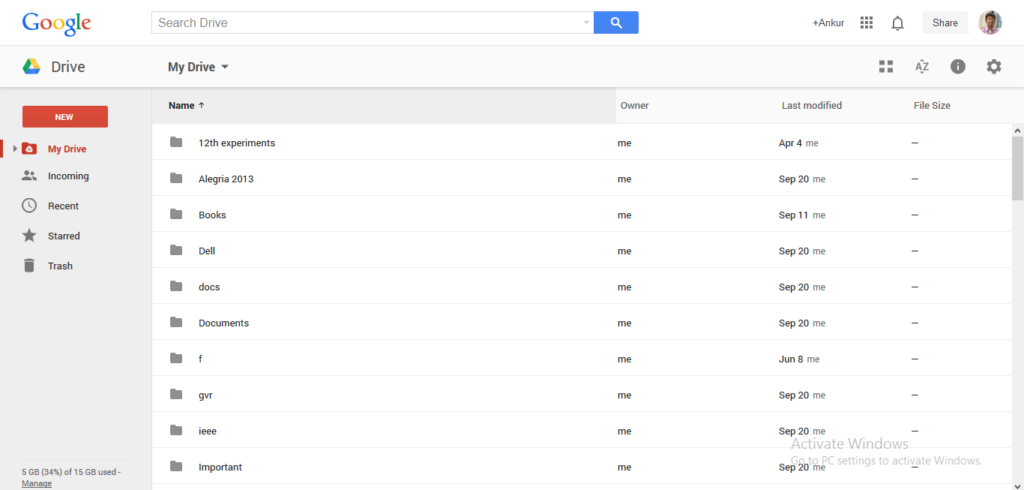Click the blue search magnifier button
Viewport: 1024px width, 490px height.
click(x=616, y=22)
